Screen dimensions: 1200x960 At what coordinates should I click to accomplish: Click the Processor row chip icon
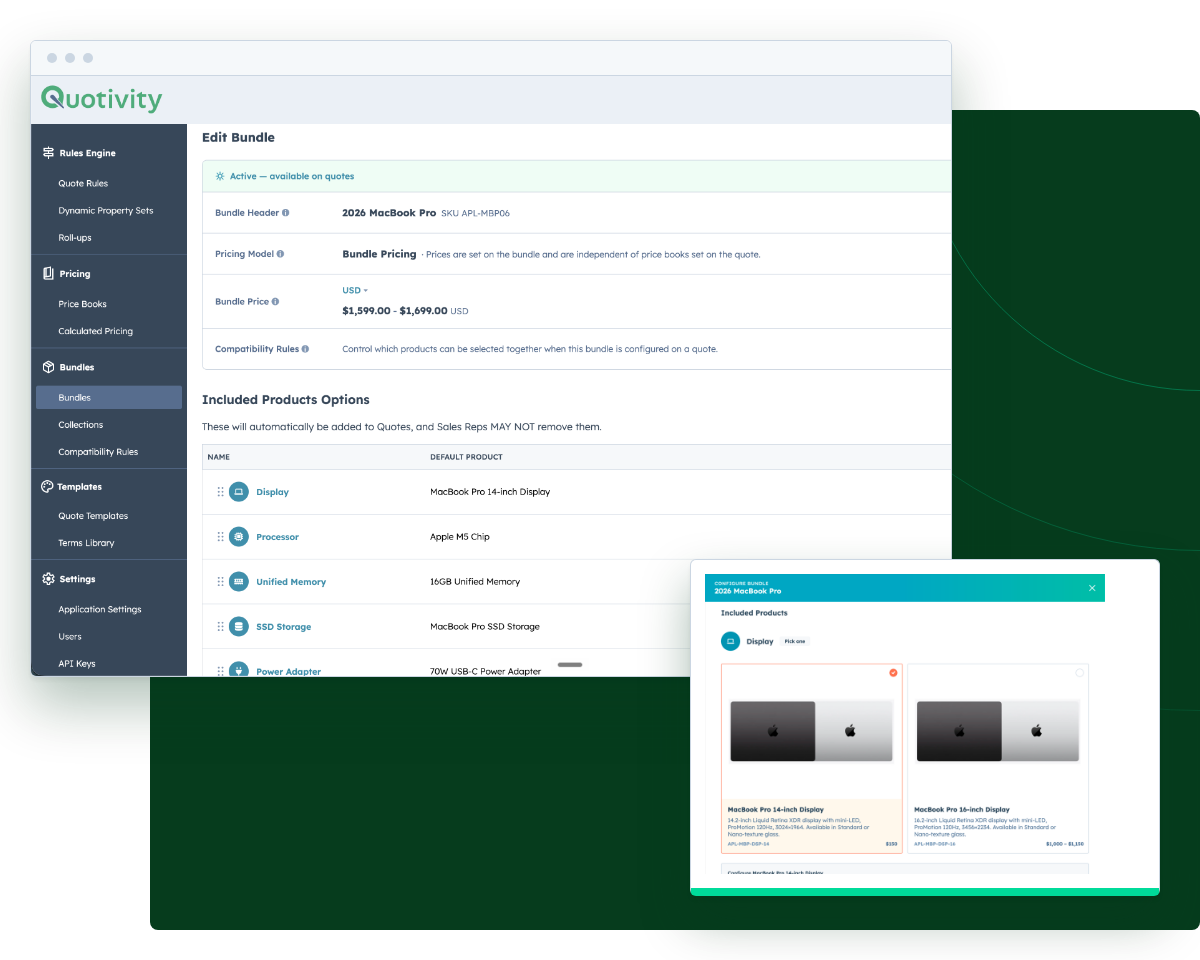click(238, 537)
